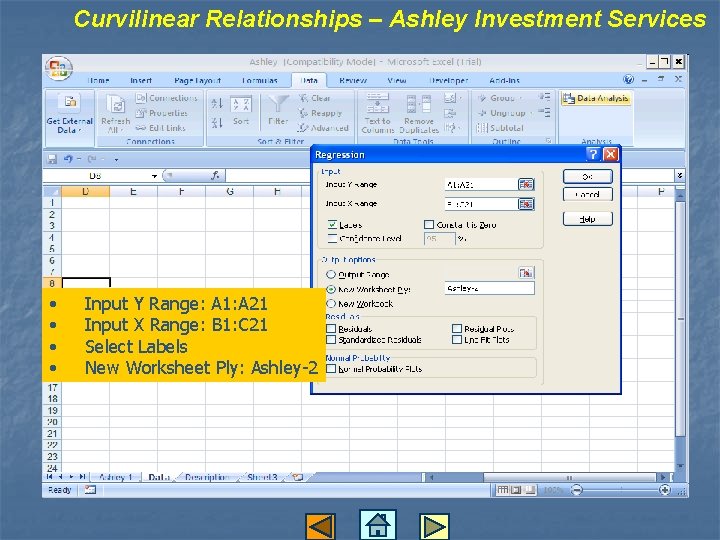This screenshot has height=540, width=720.
Task: Click Cancel in Regression dialog
Action: click(587, 194)
